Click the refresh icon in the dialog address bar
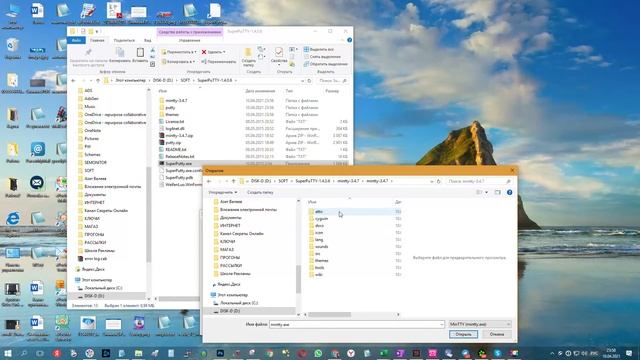The width and height of the screenshot is (640, 360). click(x=439, y=181)
